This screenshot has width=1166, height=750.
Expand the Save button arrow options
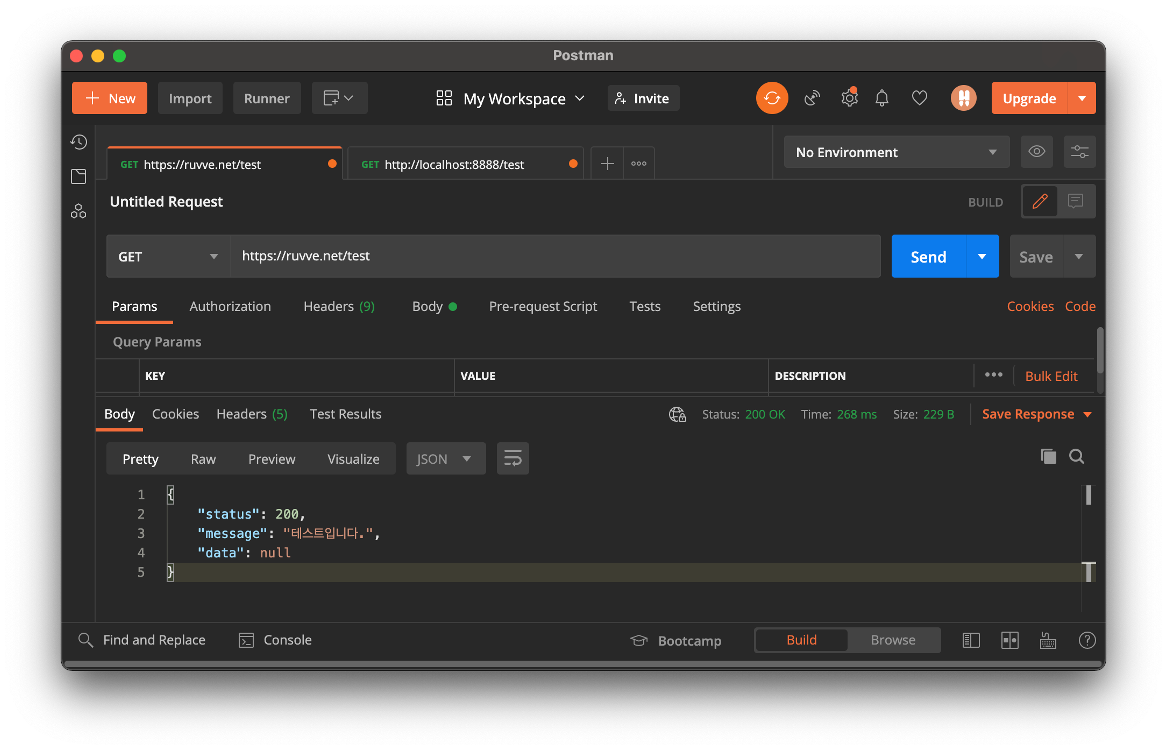(1079, 256)
